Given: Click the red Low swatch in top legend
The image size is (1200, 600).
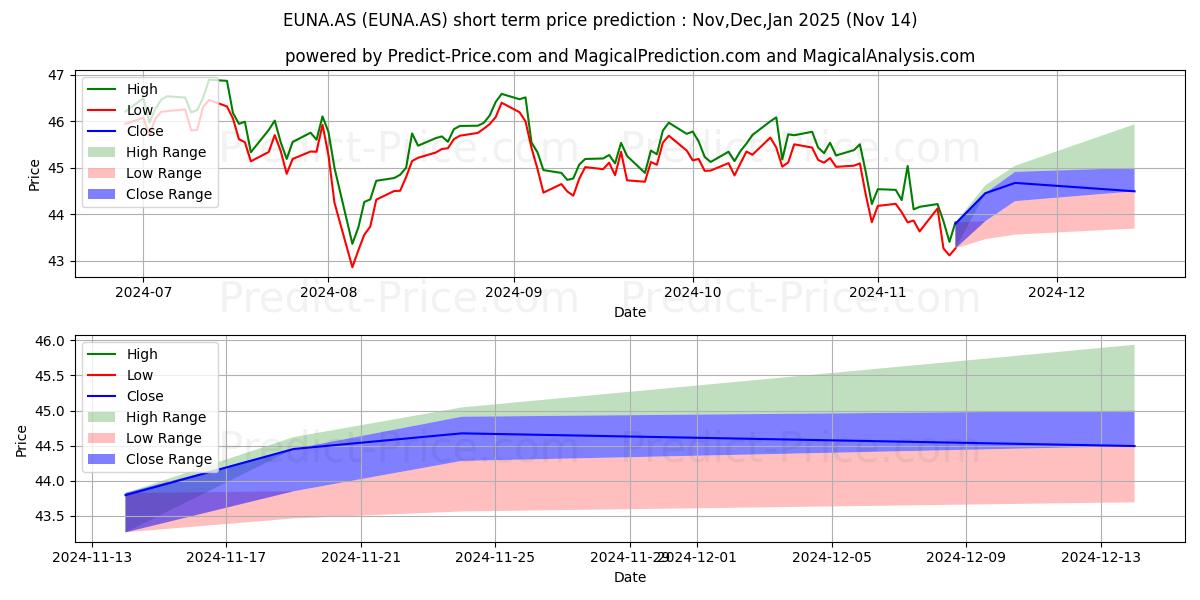Looking at the screenshot, I should 104,111.
